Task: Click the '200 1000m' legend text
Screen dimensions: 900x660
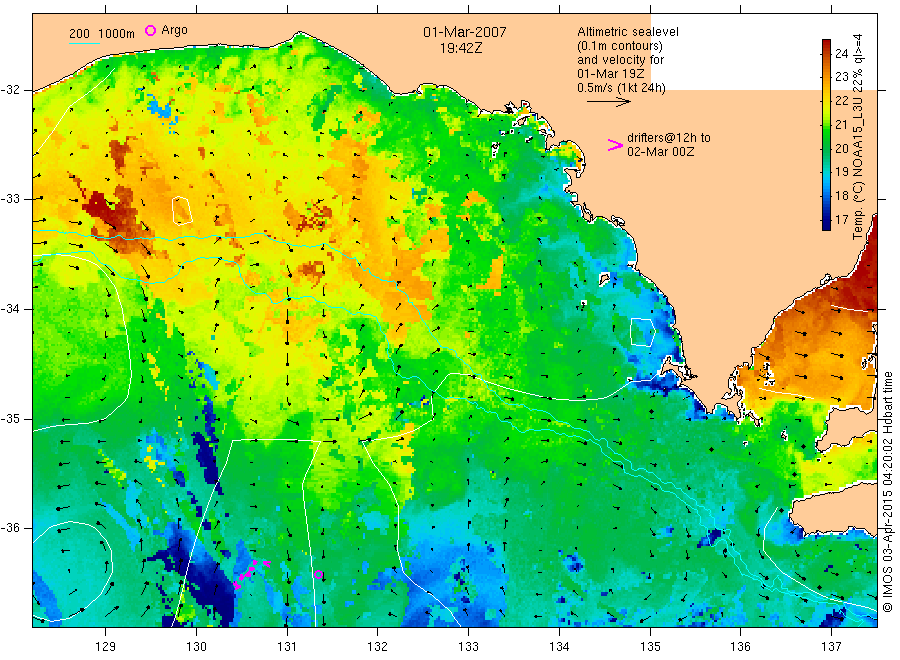Action: (102, 34)
